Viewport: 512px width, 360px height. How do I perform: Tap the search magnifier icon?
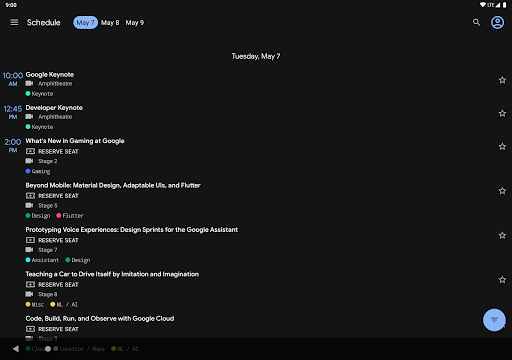[477, 22]
